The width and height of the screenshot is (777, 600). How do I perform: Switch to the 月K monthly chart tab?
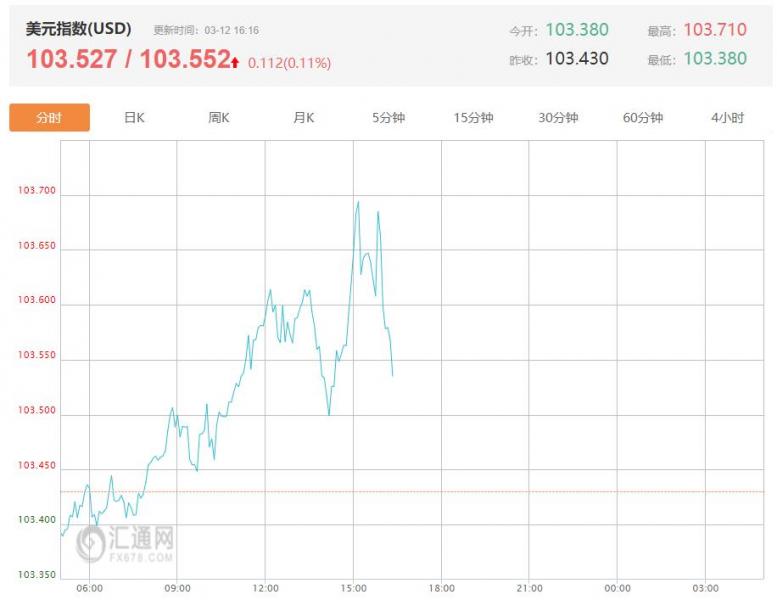click(x=304, y=118)
